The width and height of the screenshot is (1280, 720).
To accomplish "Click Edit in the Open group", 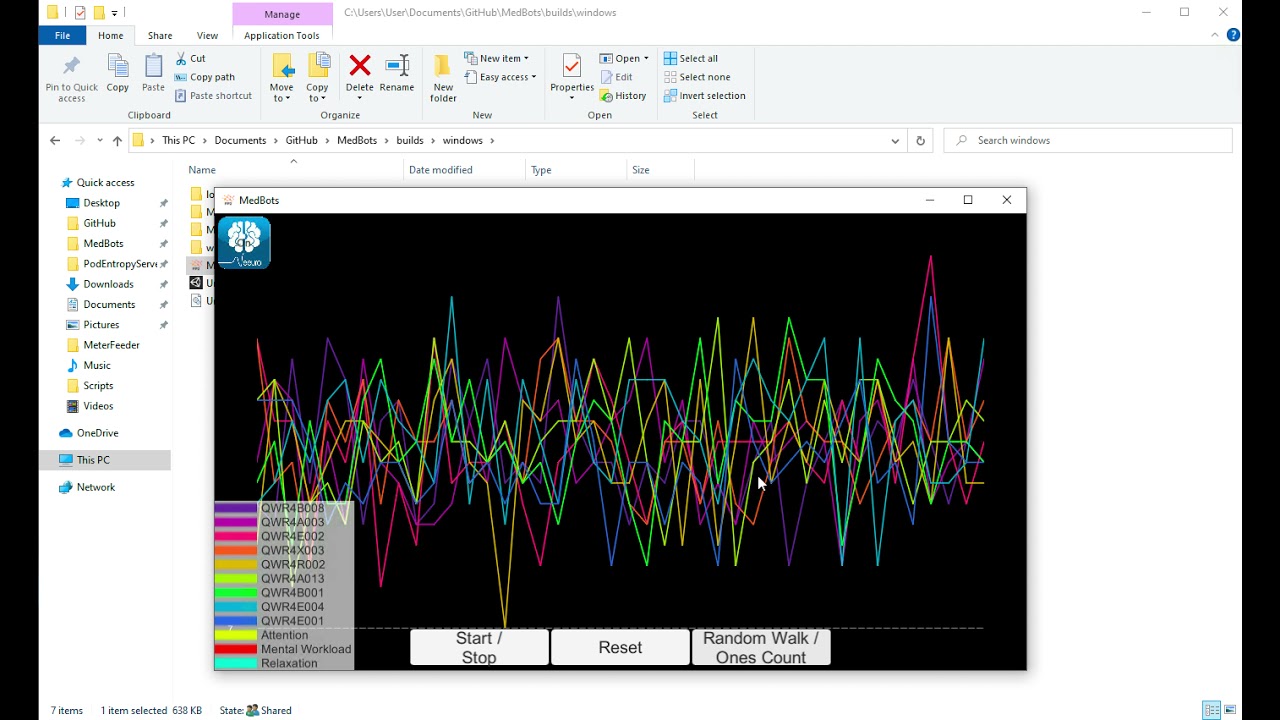I will point(616,77).
